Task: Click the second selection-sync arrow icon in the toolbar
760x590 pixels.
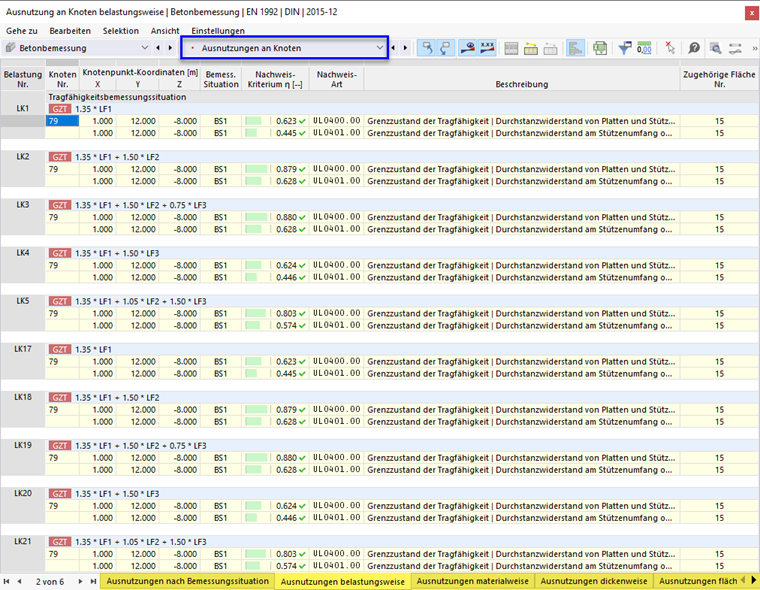Action: tap(445, 48)
